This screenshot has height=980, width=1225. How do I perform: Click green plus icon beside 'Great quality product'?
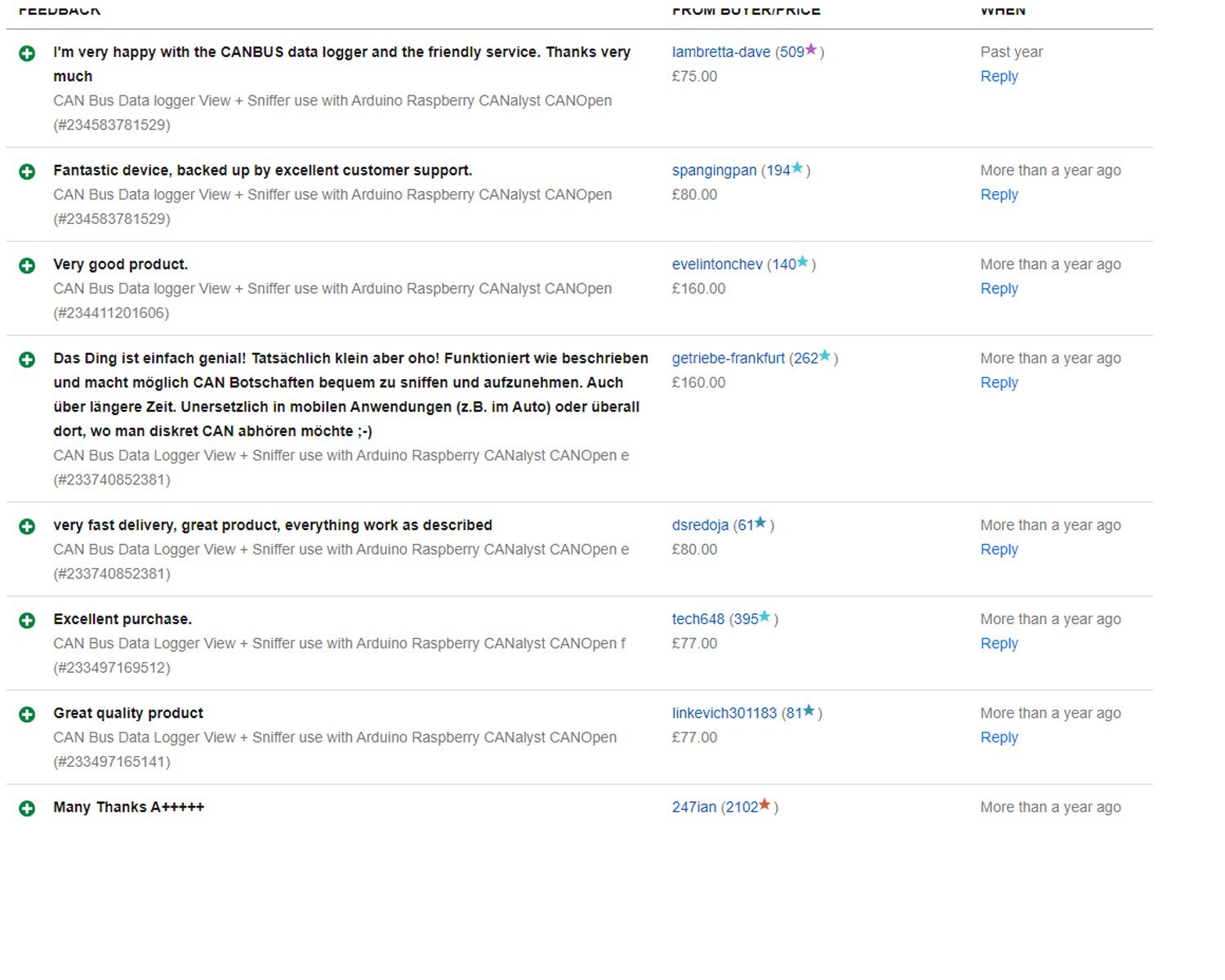[x=27, y=715]
